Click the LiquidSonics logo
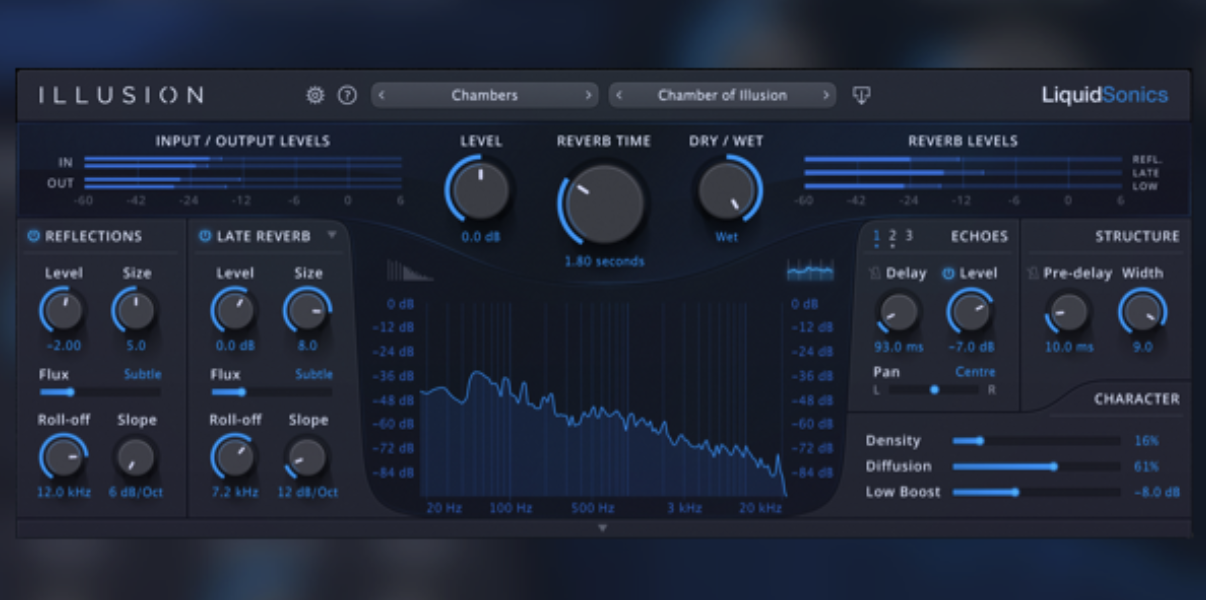Image resolution: width=1206 pixels, height=600 pixels. point(1105,95)
